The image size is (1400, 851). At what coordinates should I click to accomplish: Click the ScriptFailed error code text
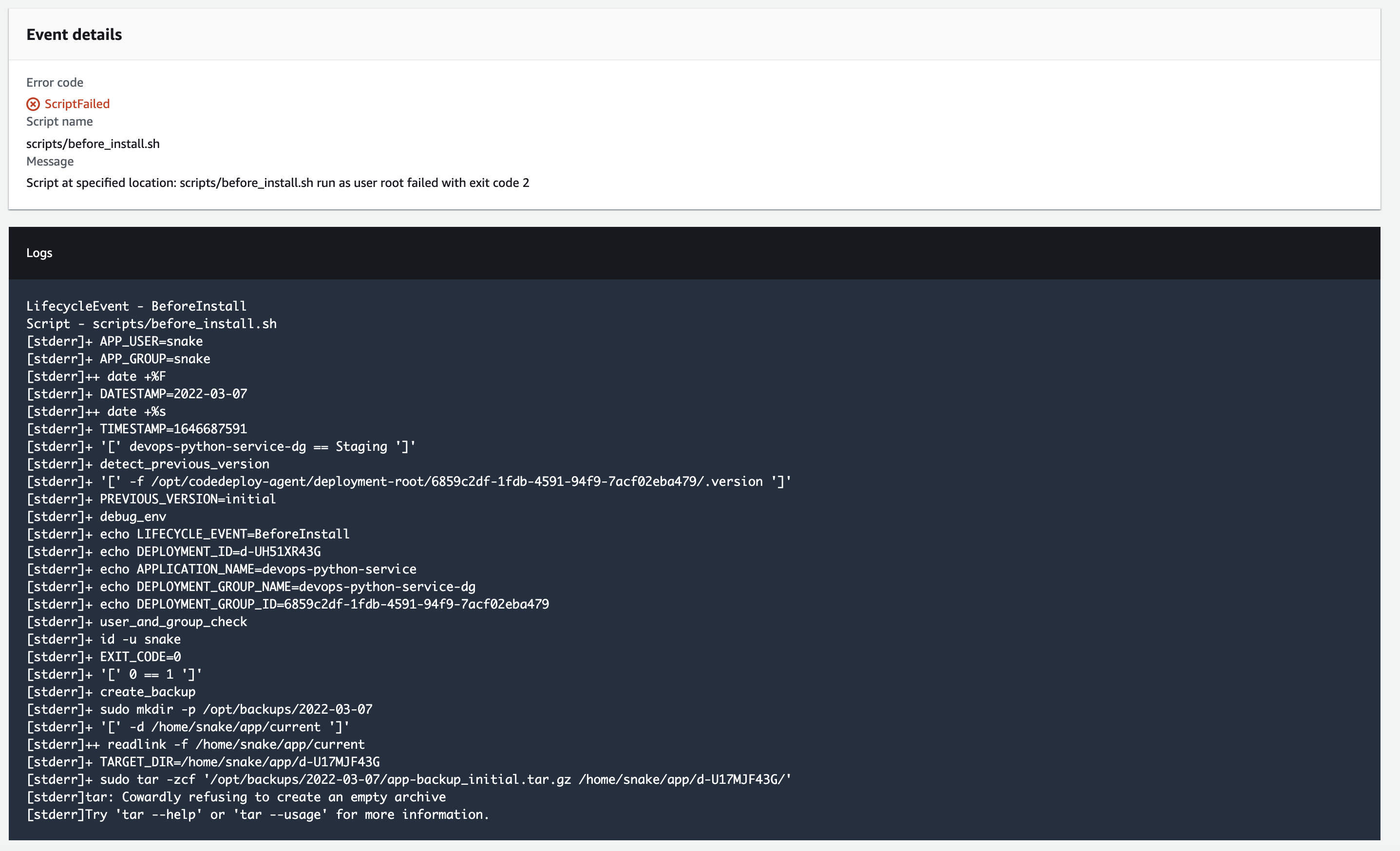[76, 104]
